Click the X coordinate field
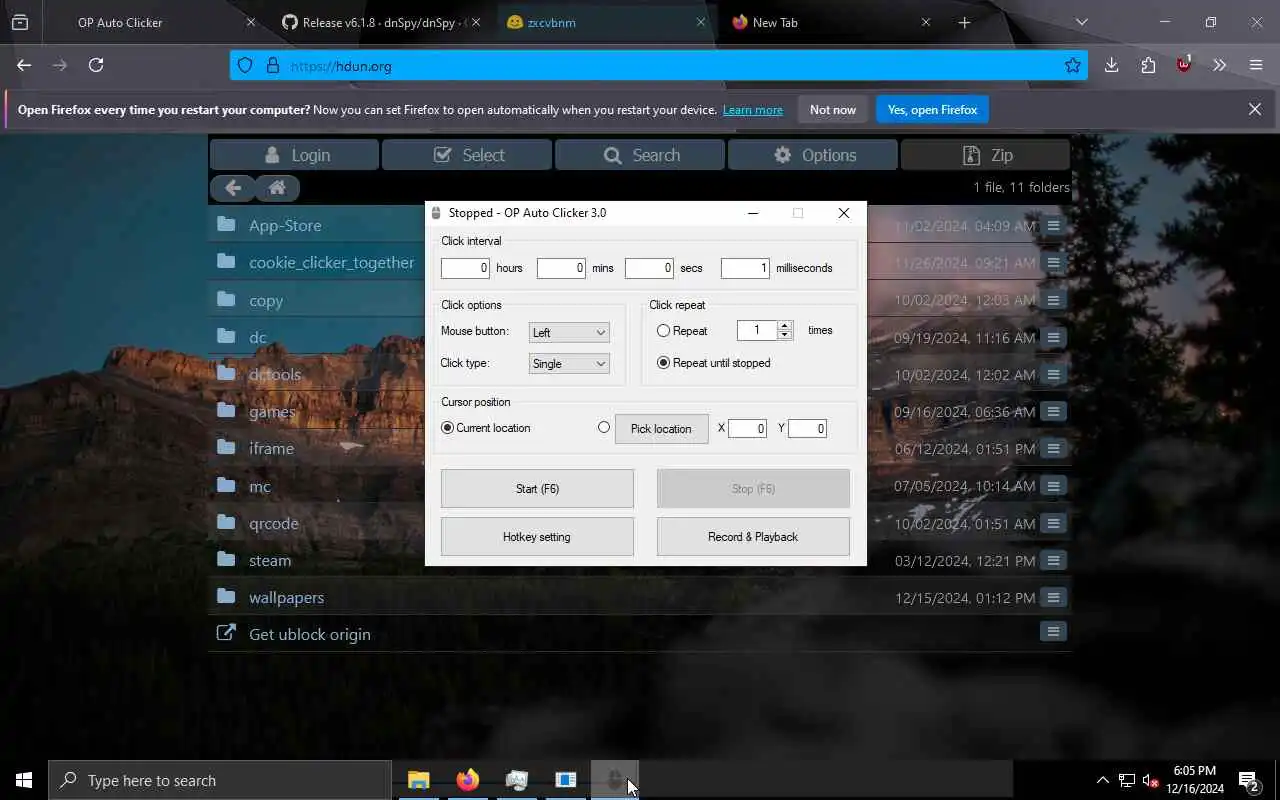Image resolution: width=1280 pixels, height=800 pixels. coord(747,429)
